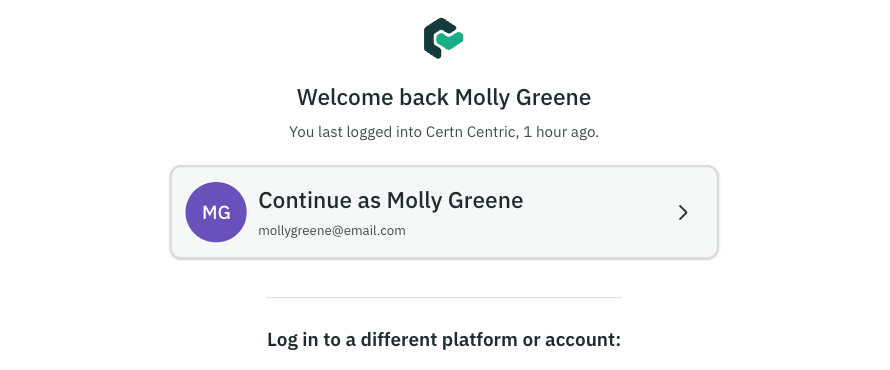
Task: Click the MG initials inside the avatar
Action: click(x=216, y=213)
